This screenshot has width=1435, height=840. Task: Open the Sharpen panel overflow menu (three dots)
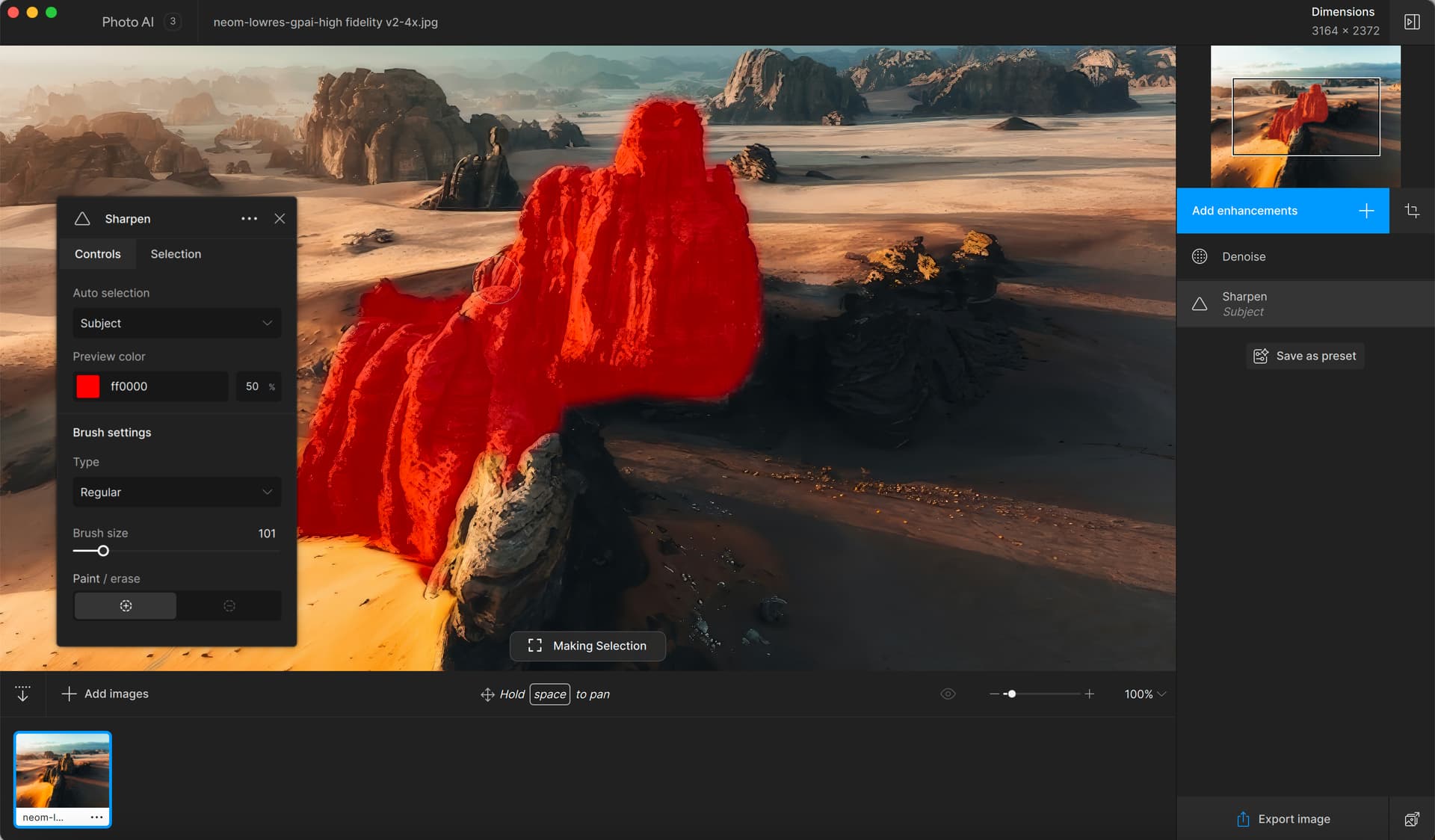(249, 218)
